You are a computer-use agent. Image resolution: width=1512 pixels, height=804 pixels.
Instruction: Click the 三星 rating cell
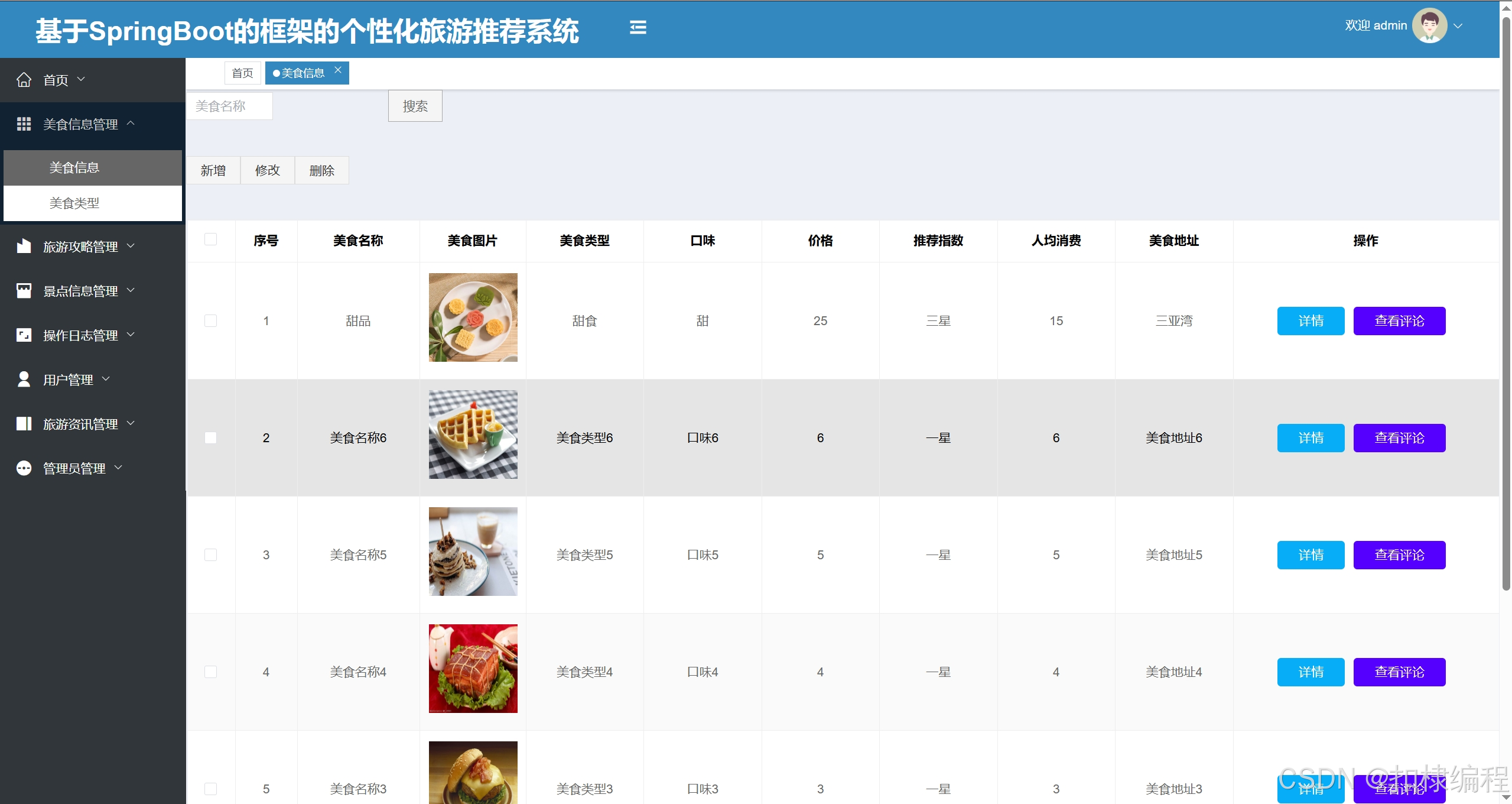[938, 321]
